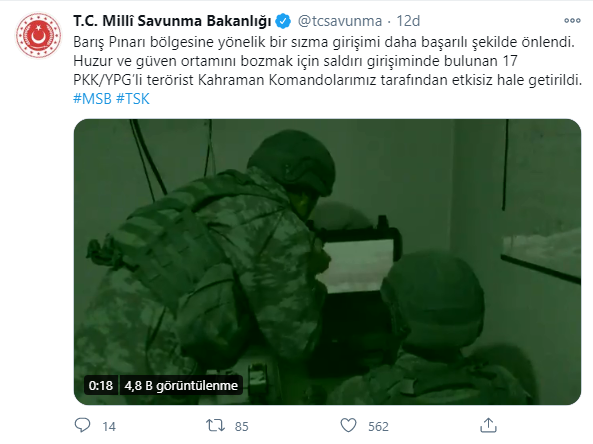Open the ministry profile avatar logo

(x=38, y=36)
